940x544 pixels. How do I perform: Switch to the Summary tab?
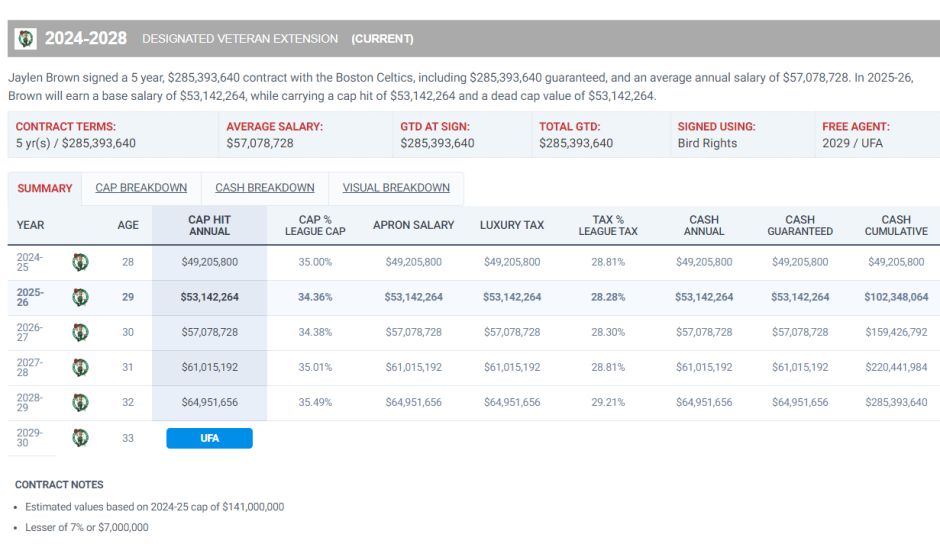pyautogui.click(x=45, y=188)
